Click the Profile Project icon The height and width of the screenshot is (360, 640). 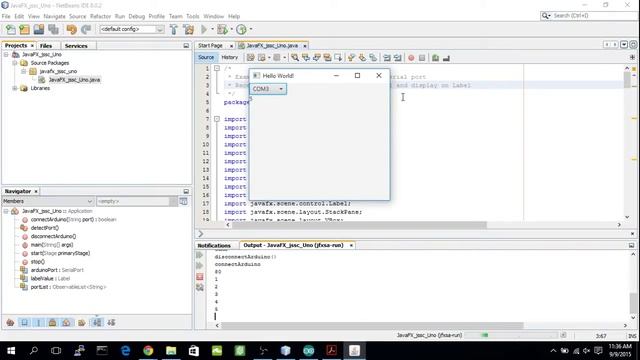click(241, 29)
